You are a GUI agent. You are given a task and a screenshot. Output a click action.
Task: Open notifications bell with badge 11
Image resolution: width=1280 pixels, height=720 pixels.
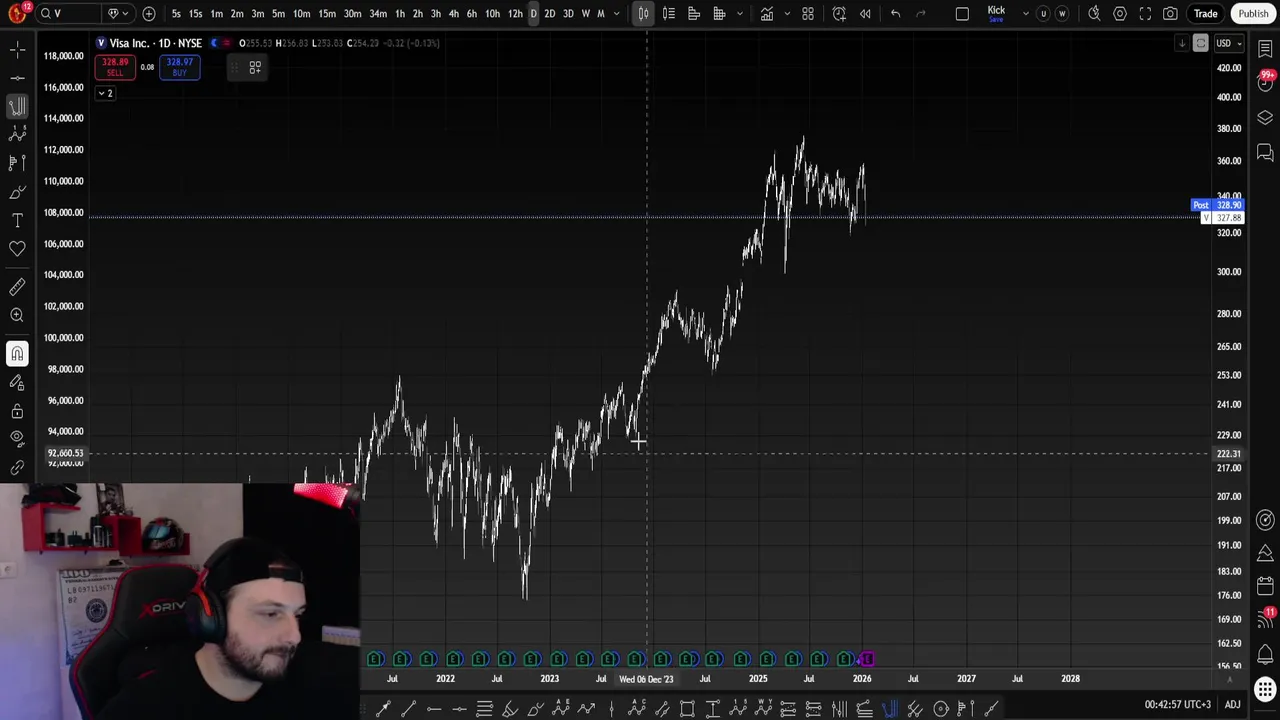coord(1265,620)
